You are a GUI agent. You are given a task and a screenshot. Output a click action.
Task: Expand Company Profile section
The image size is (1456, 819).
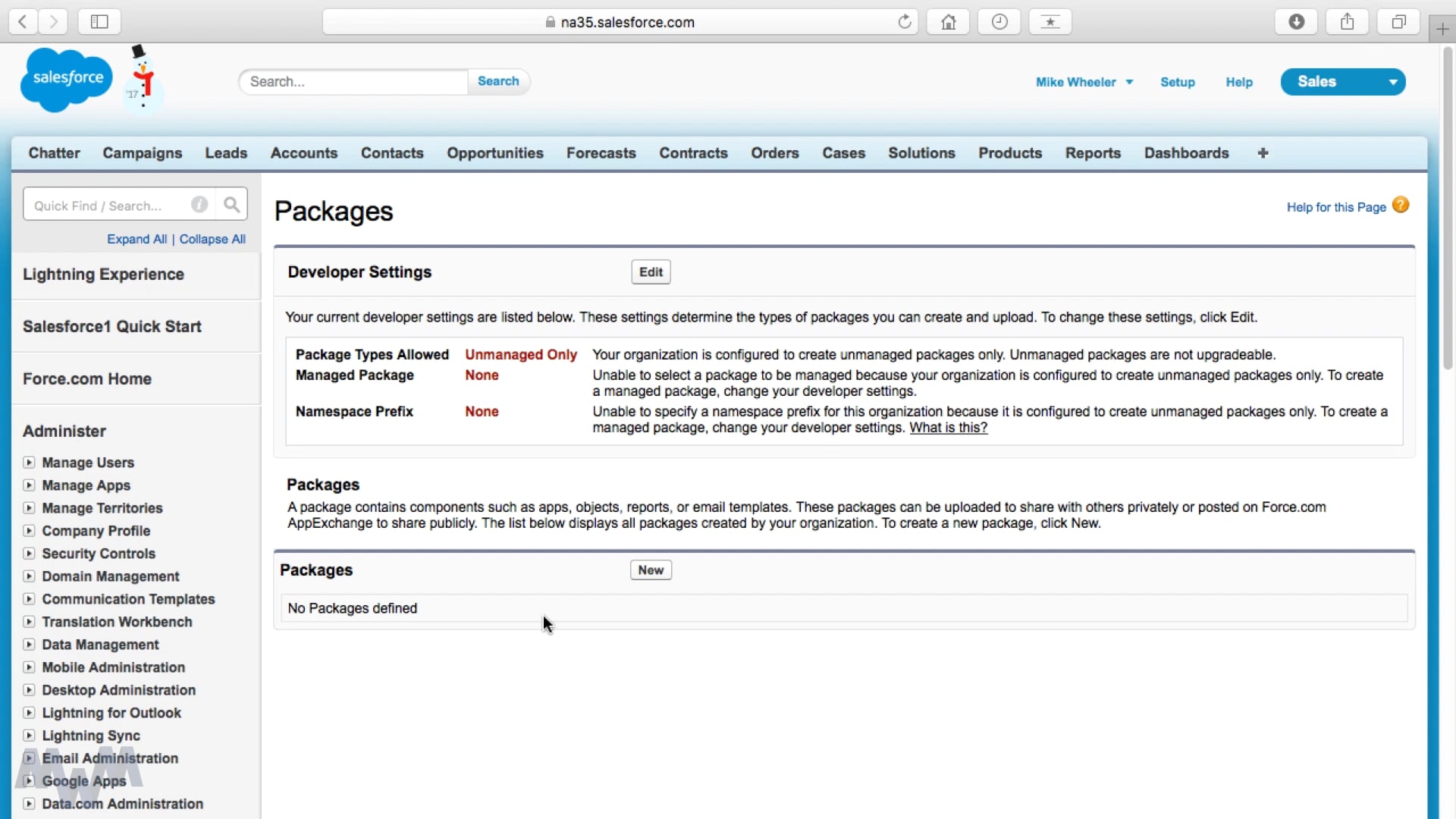click(x=29, y=531)
